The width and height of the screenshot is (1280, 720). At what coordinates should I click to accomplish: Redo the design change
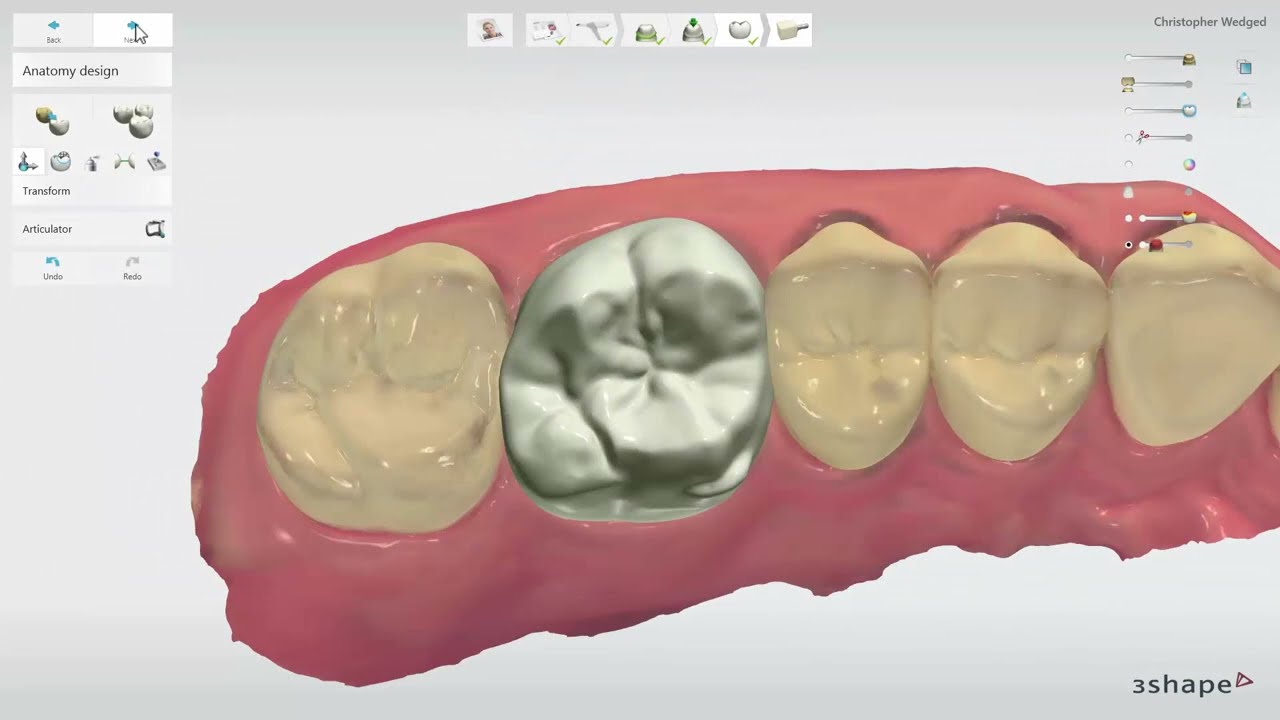click(132, 268)
